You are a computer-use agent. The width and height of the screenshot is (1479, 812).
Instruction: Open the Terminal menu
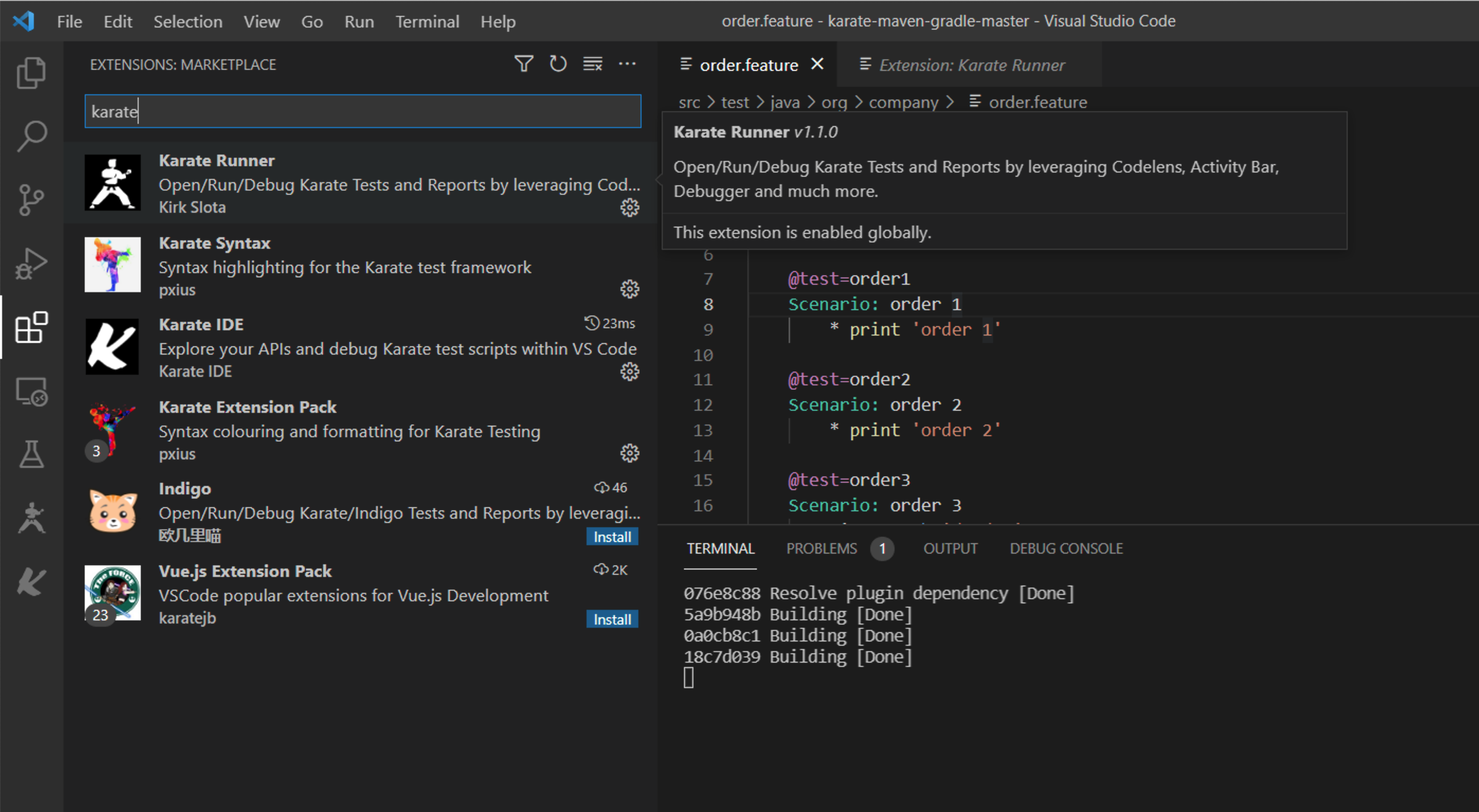[x=427, y=21]
